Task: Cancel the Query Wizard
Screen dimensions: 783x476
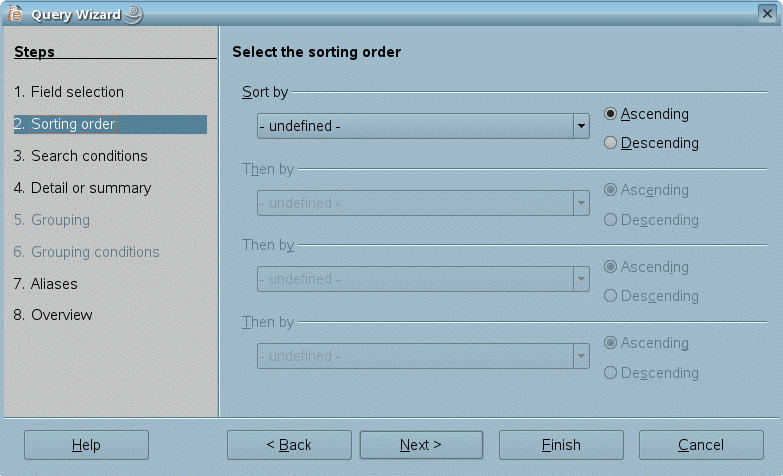Action: (700, 445)
